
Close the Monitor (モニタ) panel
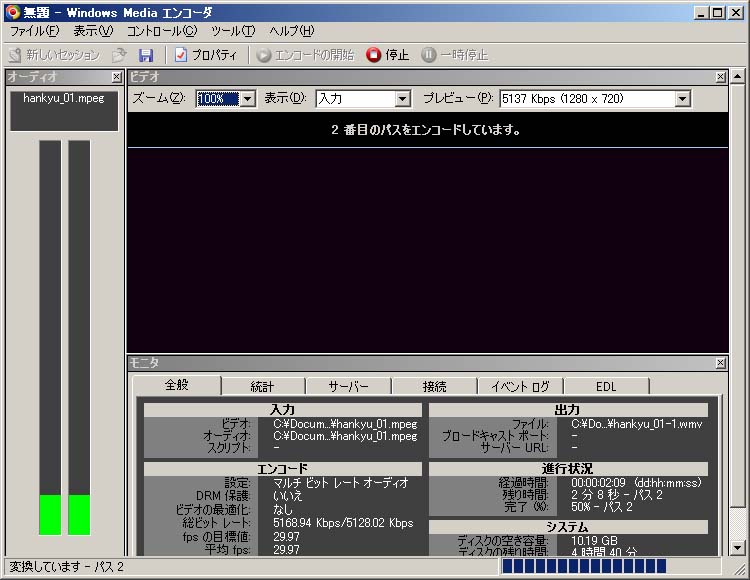[x=721, y=363]
